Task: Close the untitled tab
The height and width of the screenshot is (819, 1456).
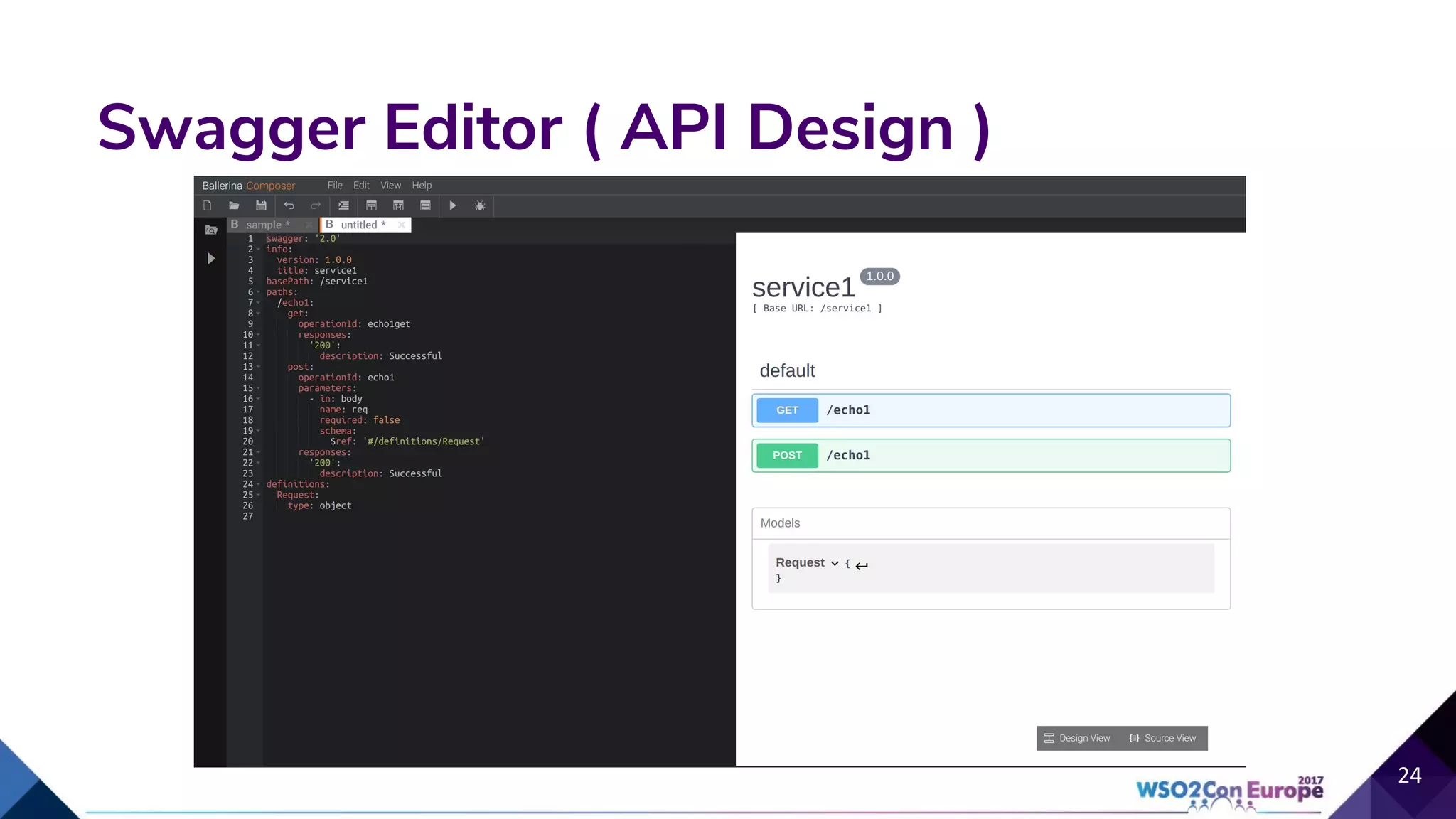Action: click(402, 225)
